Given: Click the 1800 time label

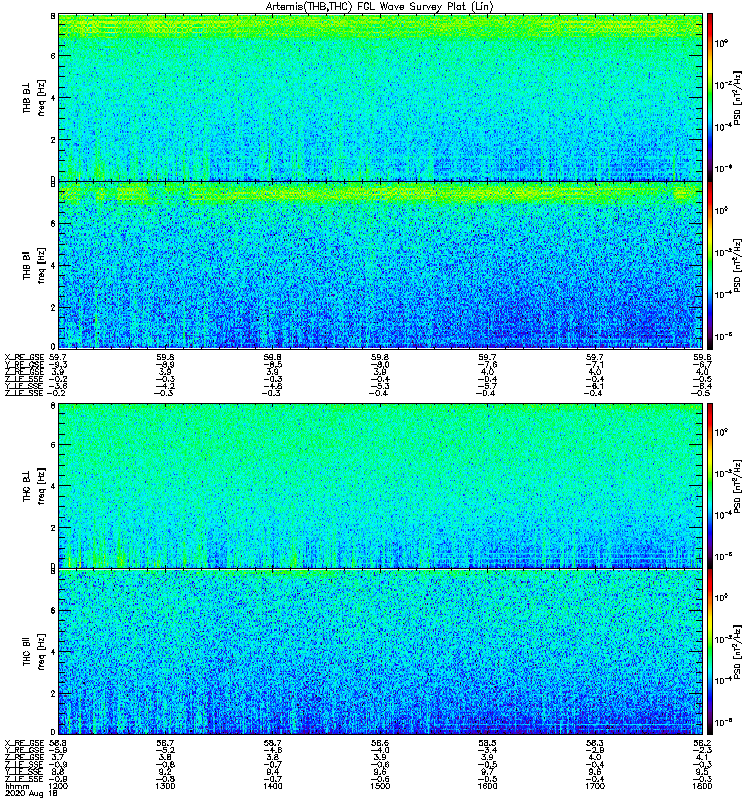Looking at the screenshot, I should pos(702,786).
